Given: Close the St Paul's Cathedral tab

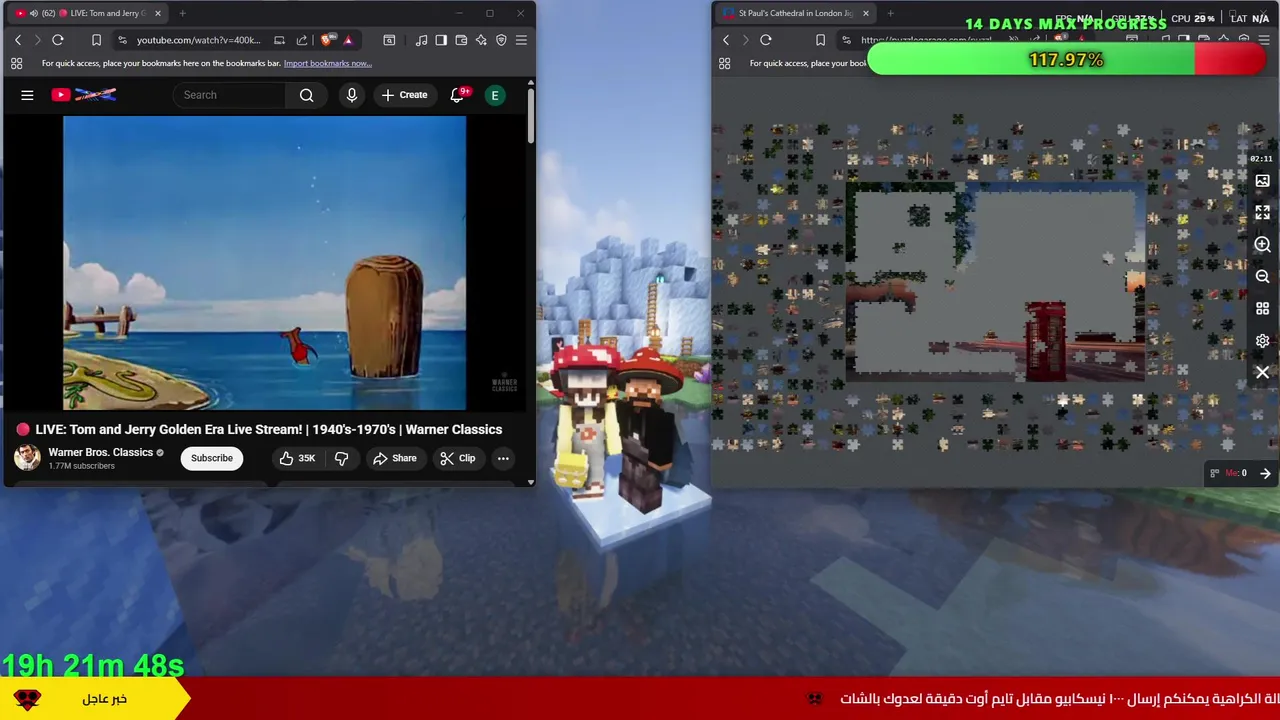Looking at the screenshot, I should point(865,13).
